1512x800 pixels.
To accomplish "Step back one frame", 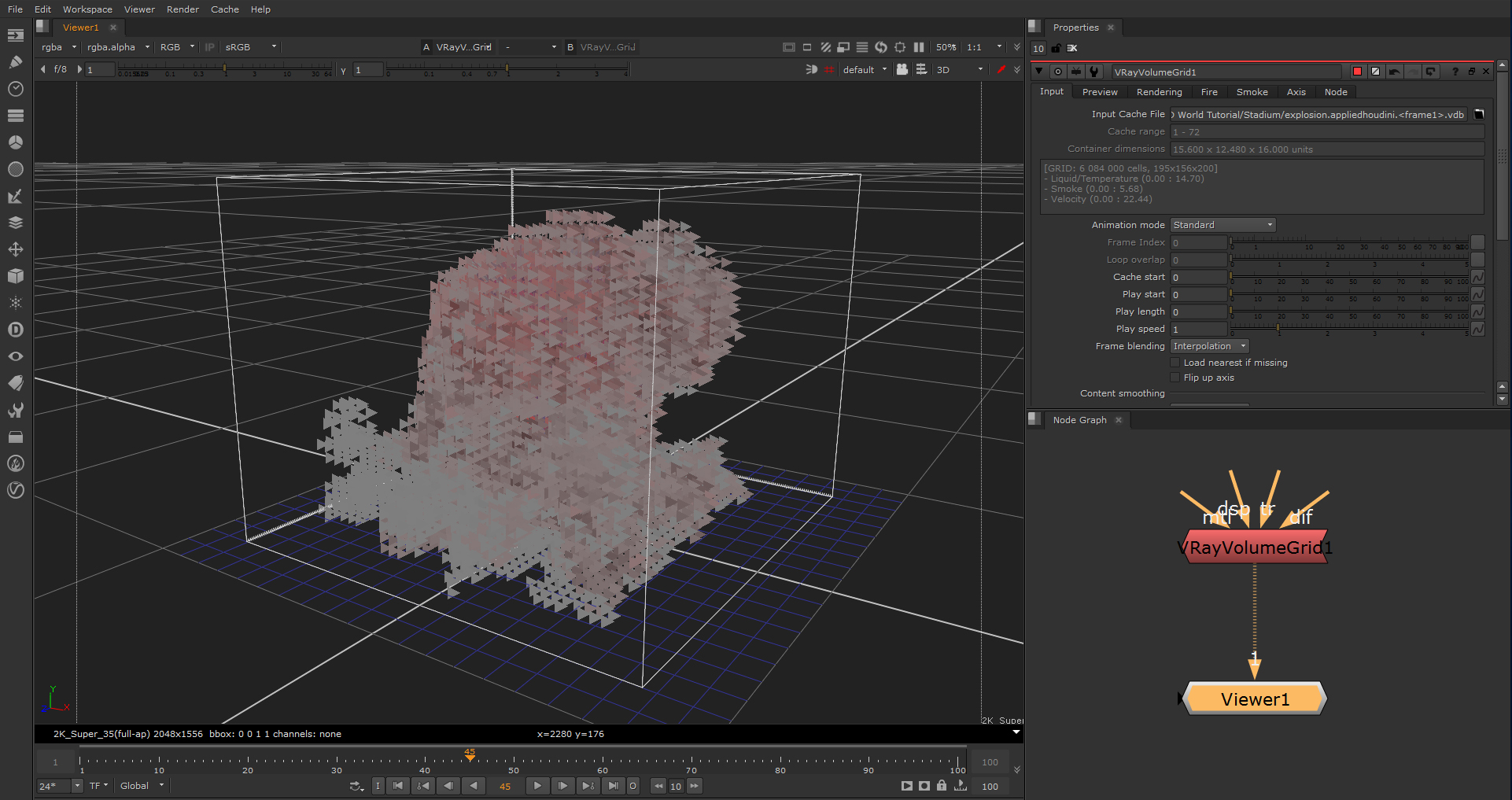I will [x=448, y=786].
